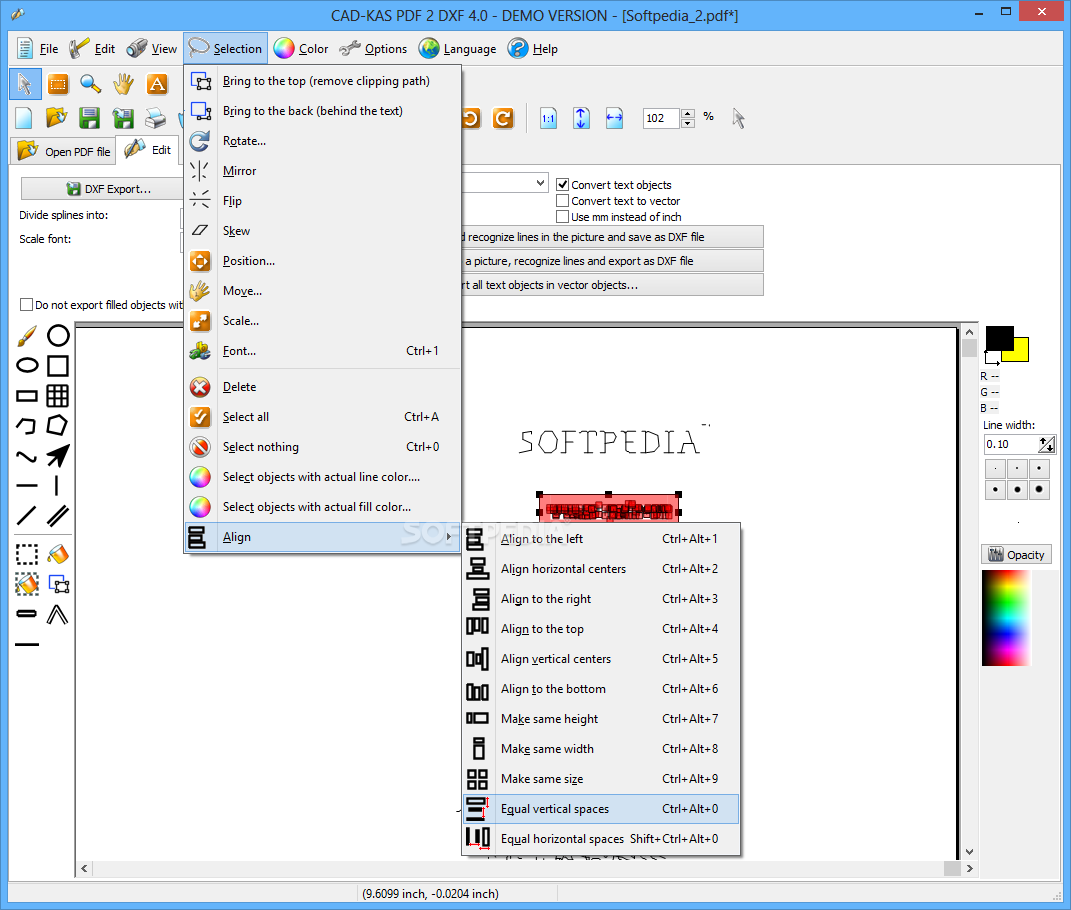This screenshot has width=1071, height=910.
Task: Increase the zoom percentage spinner
Action: point(688,113)
